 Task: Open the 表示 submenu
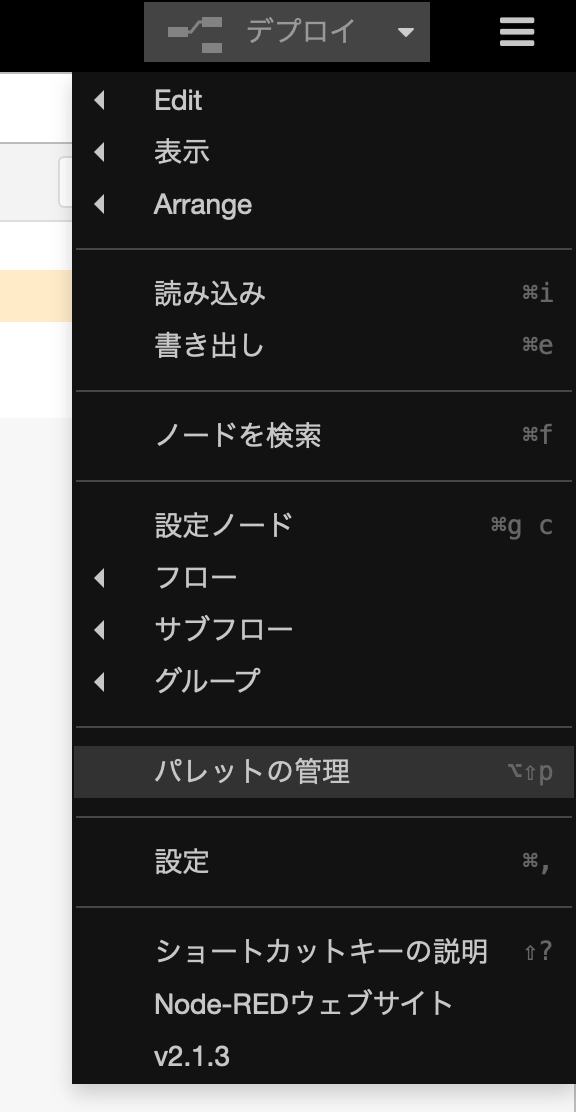tap(323, 152)
